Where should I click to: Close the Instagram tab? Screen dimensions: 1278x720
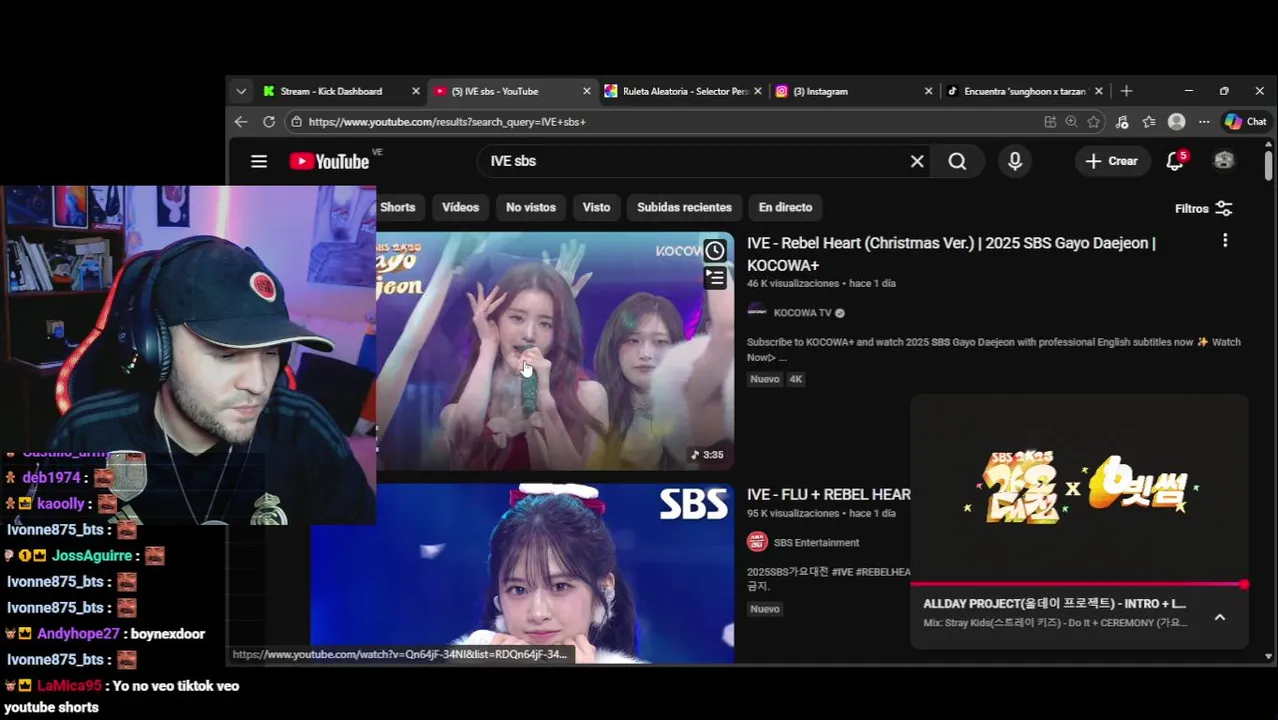[x=928, y=91]
